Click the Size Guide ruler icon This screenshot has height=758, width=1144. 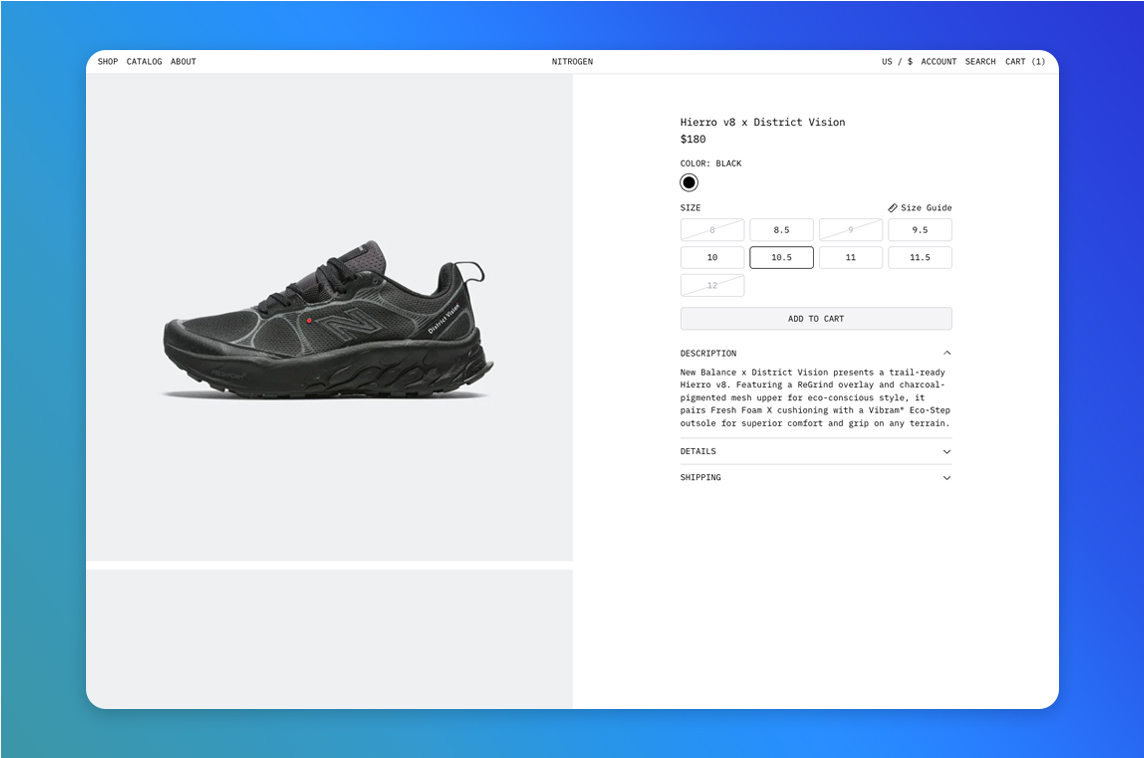pyautogui.click(x=892, y=208)
